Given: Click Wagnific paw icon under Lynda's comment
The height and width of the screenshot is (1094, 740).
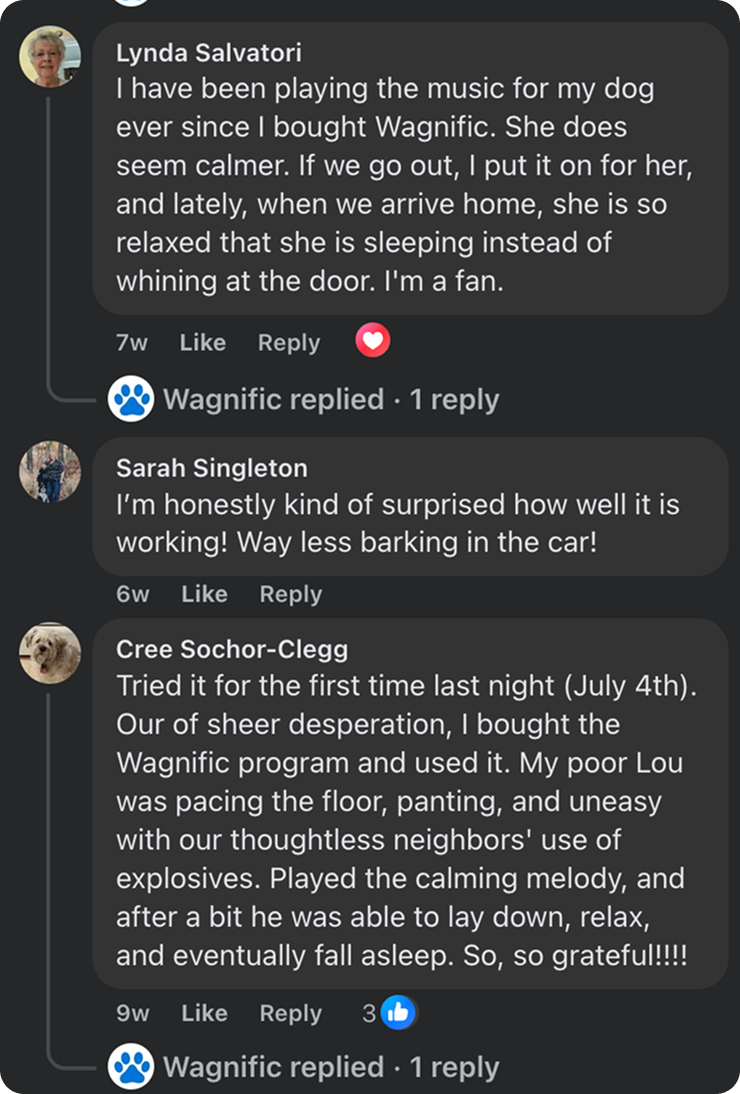Looking at the screenshot, I should click(x=132, y=400).
